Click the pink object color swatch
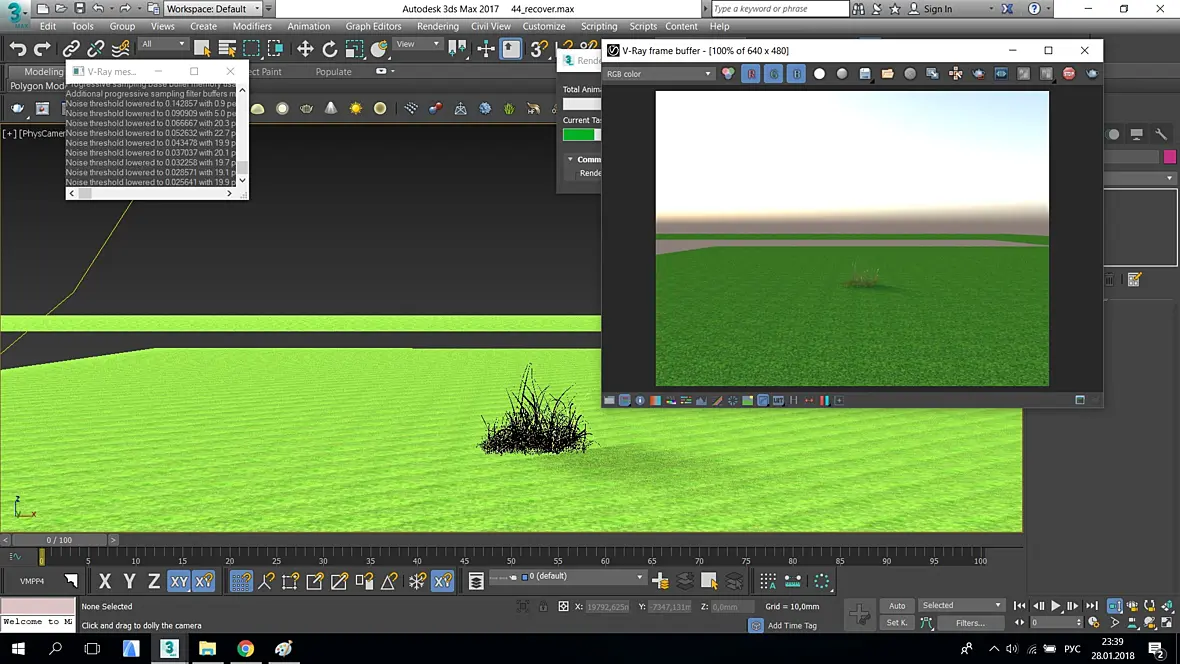This screenshot has width=1180, height=664. point(1169,157)
